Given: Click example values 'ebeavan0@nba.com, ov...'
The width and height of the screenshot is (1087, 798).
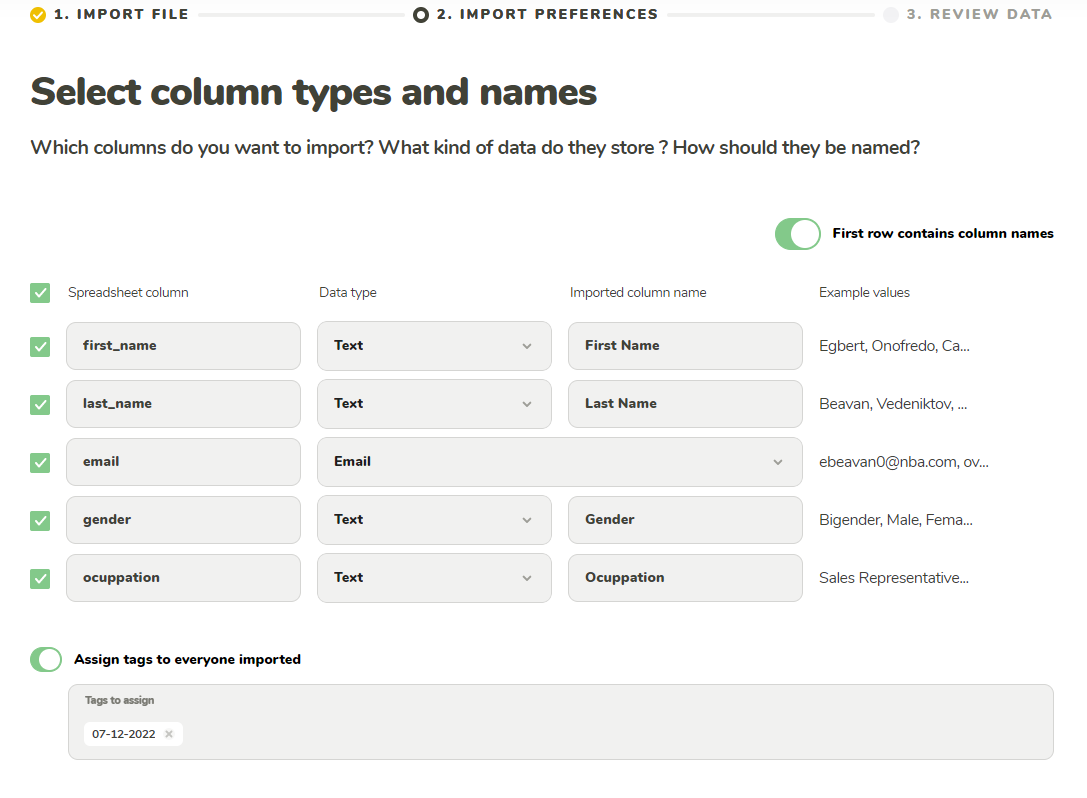Looking at the screenshot, I should click(x=904, y=462).
